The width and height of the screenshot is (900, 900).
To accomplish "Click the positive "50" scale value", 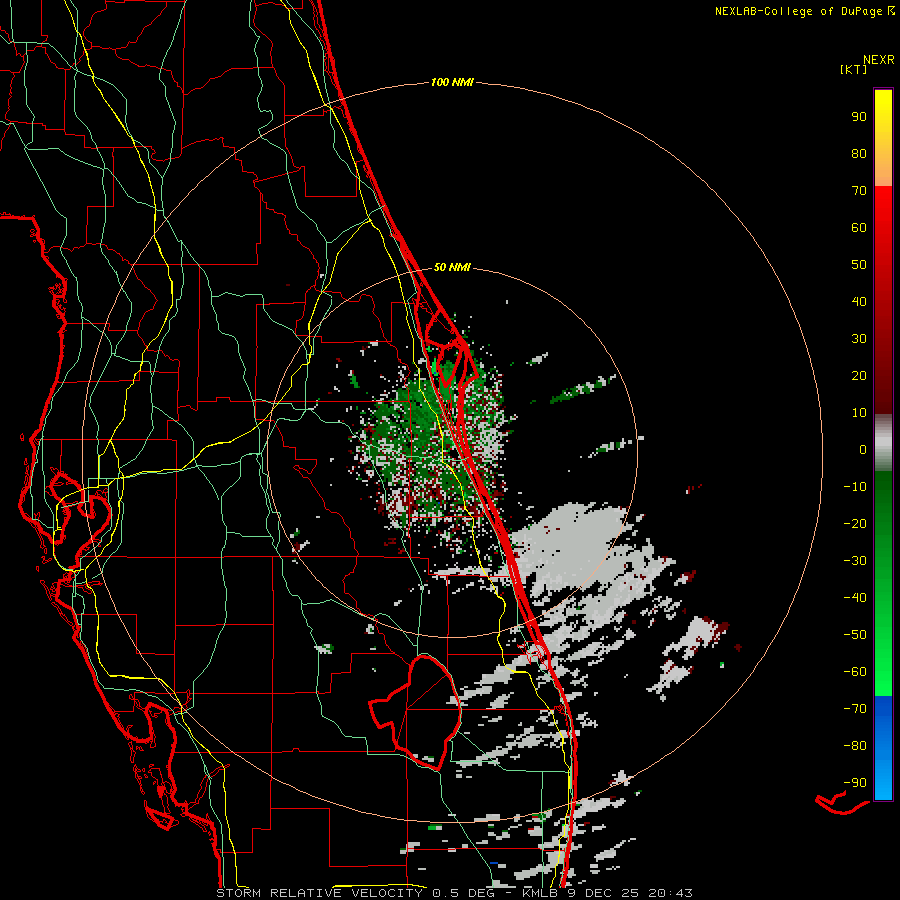I will 859,265.
